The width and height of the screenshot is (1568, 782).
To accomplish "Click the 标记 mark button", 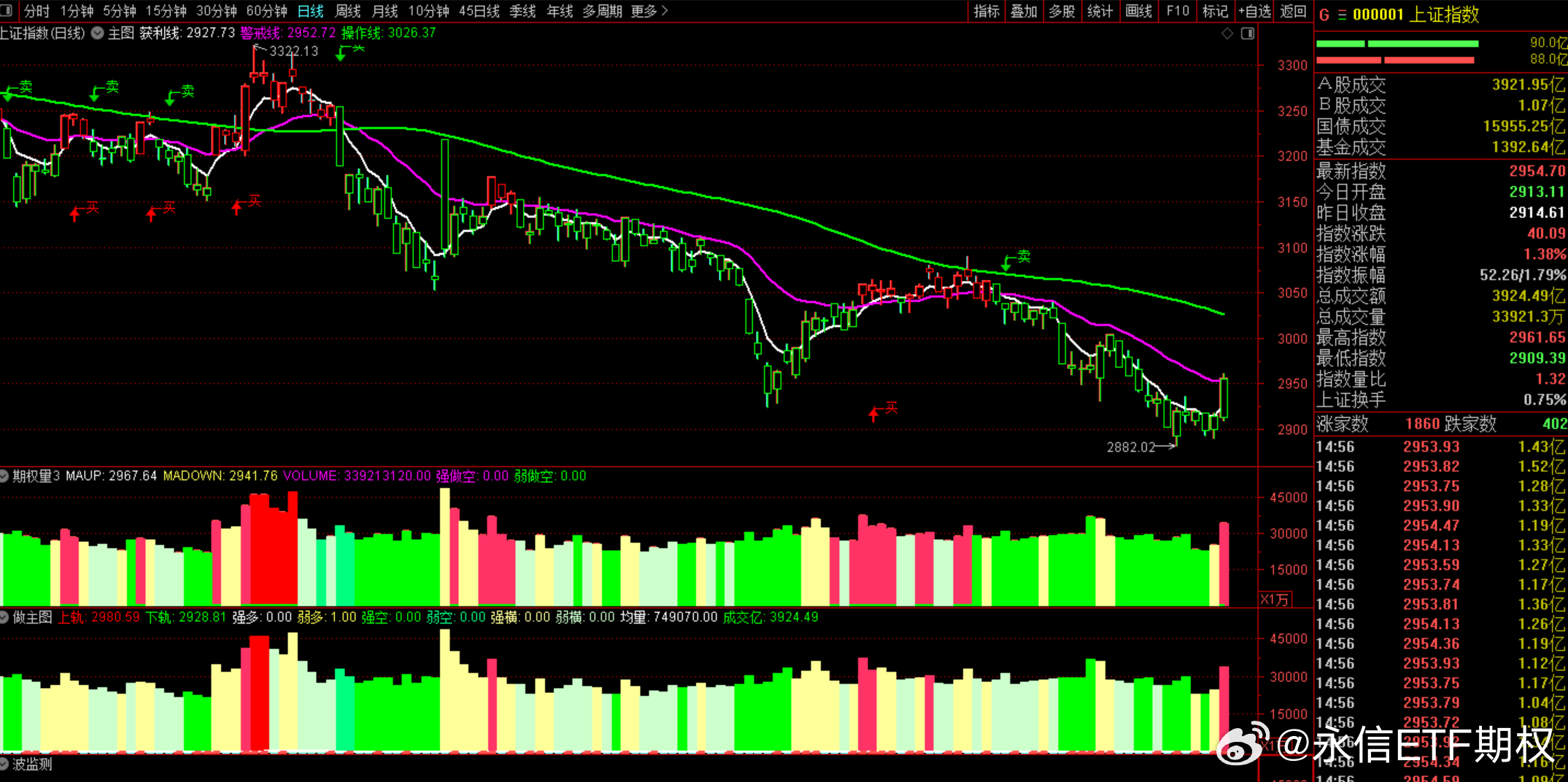I will pyautogui.click(x=1216, y=11).
